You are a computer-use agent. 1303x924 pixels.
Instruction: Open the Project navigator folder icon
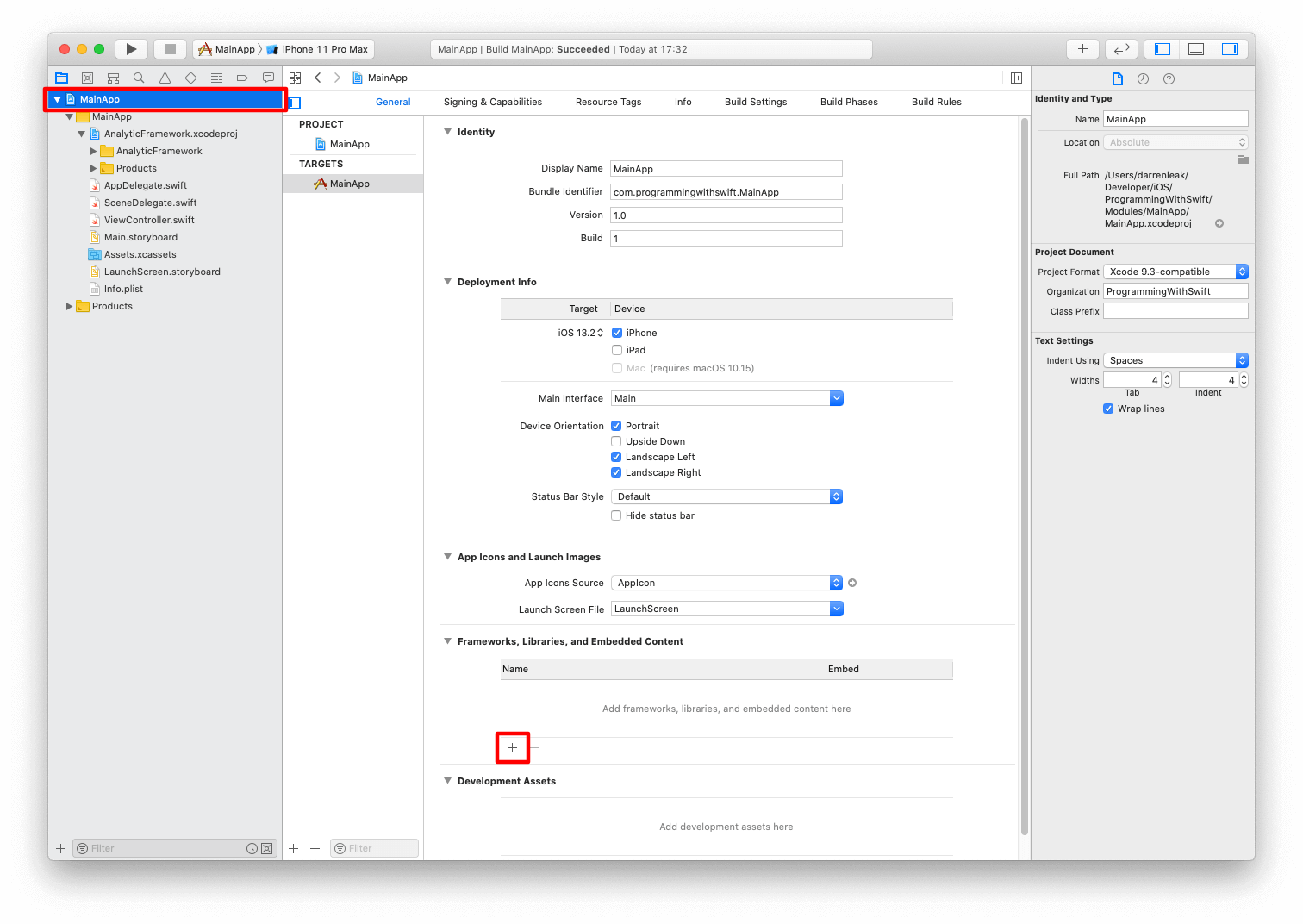click(61, 78)
